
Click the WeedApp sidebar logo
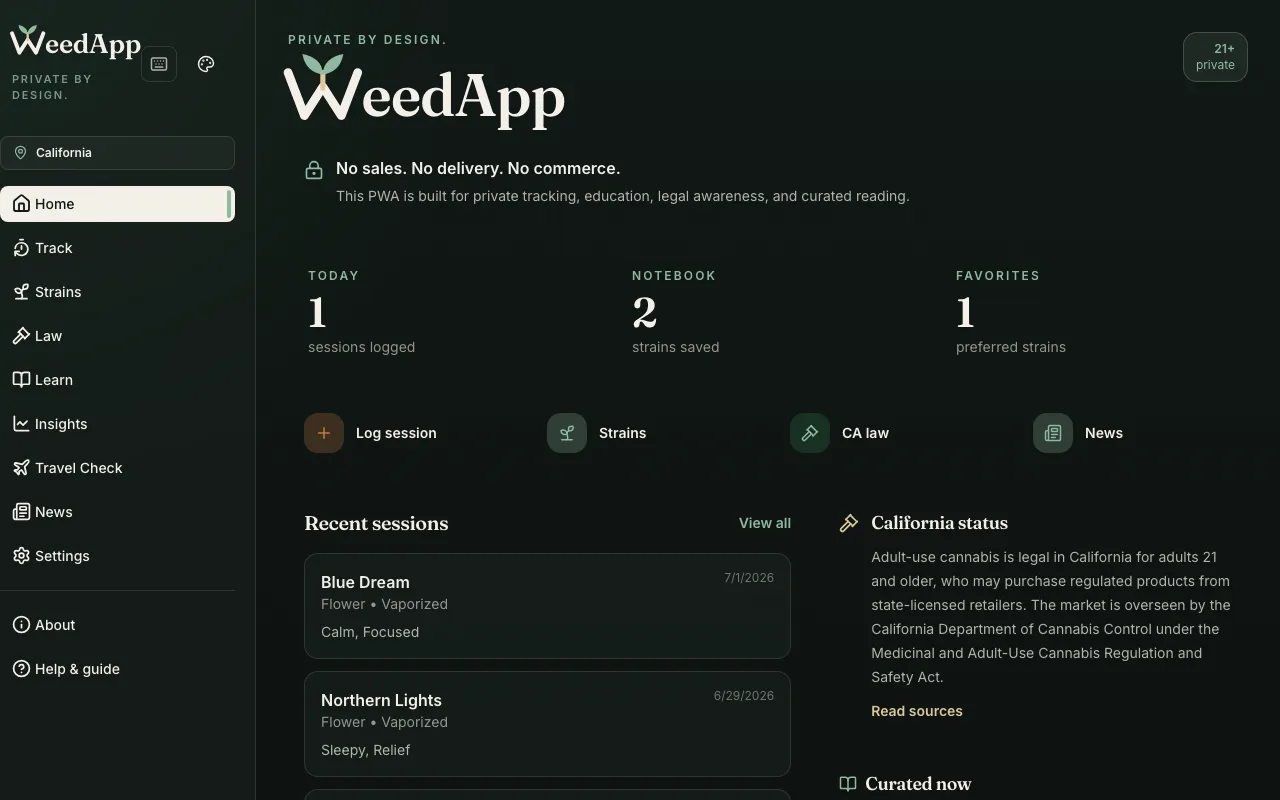tap(75, 42)
